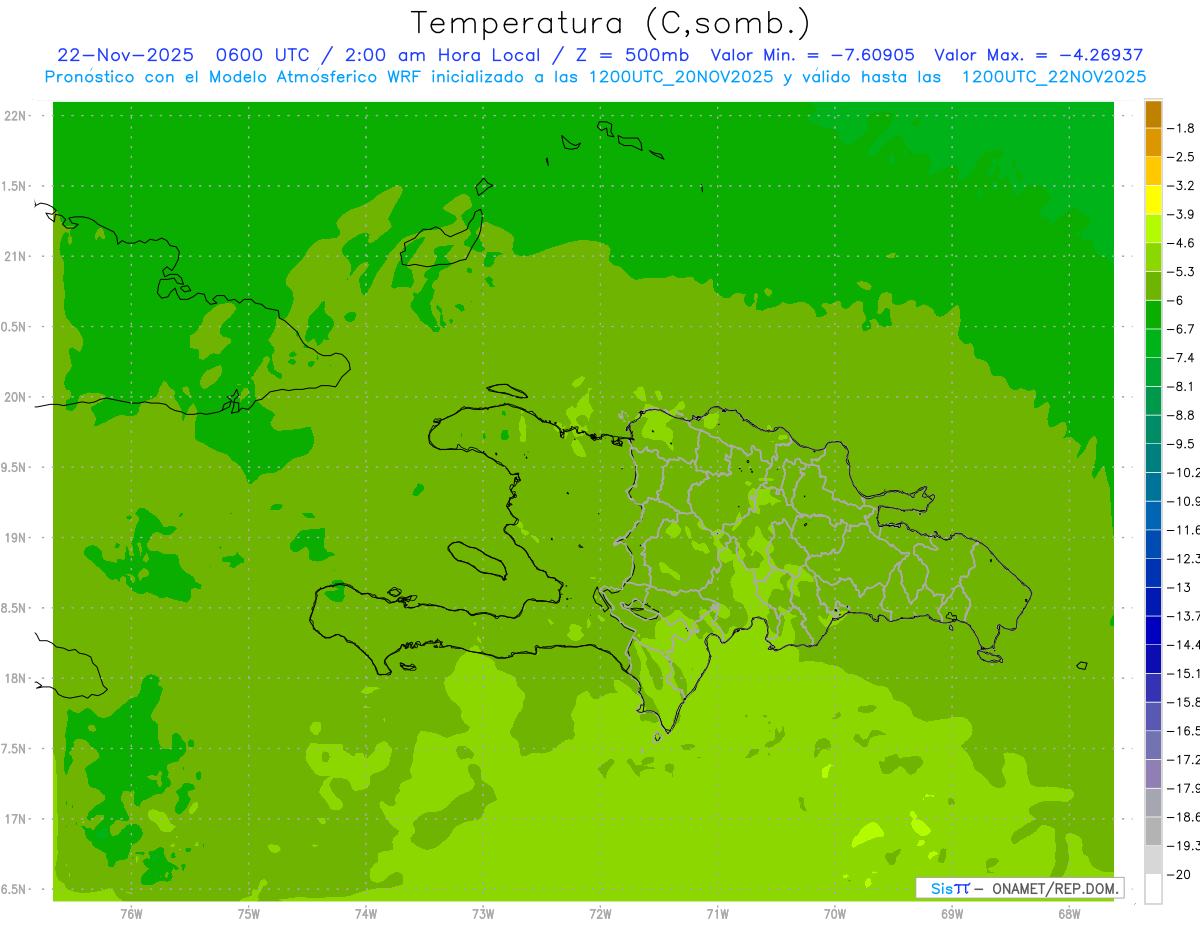This screenshot has height=927, width=1200.
Task: Pick the green swatch between -7.4 and -8.1
Action: click(1153, 372)
